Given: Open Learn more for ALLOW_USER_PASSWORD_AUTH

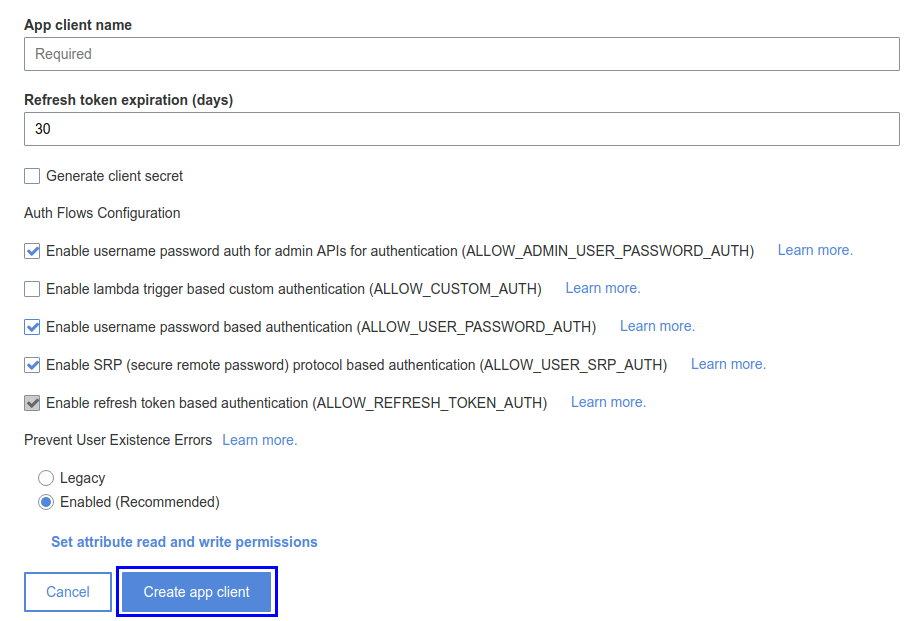Looking at the screenshot, I should 657,326.
